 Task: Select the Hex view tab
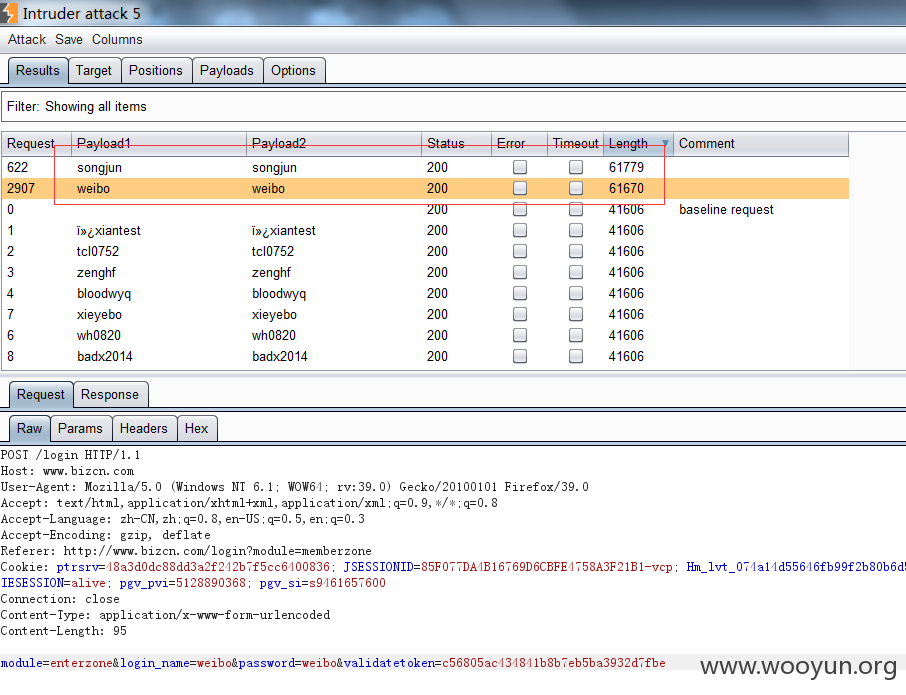[196, 429]
